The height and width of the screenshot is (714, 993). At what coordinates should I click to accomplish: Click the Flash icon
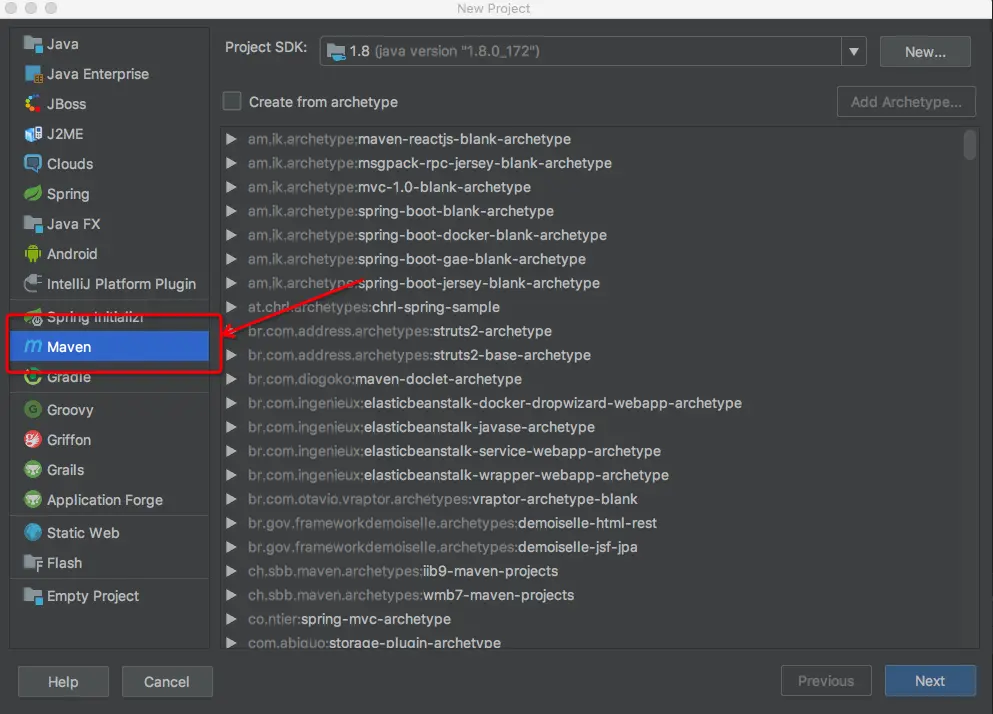pyautogui.click(x=32, y=563)
